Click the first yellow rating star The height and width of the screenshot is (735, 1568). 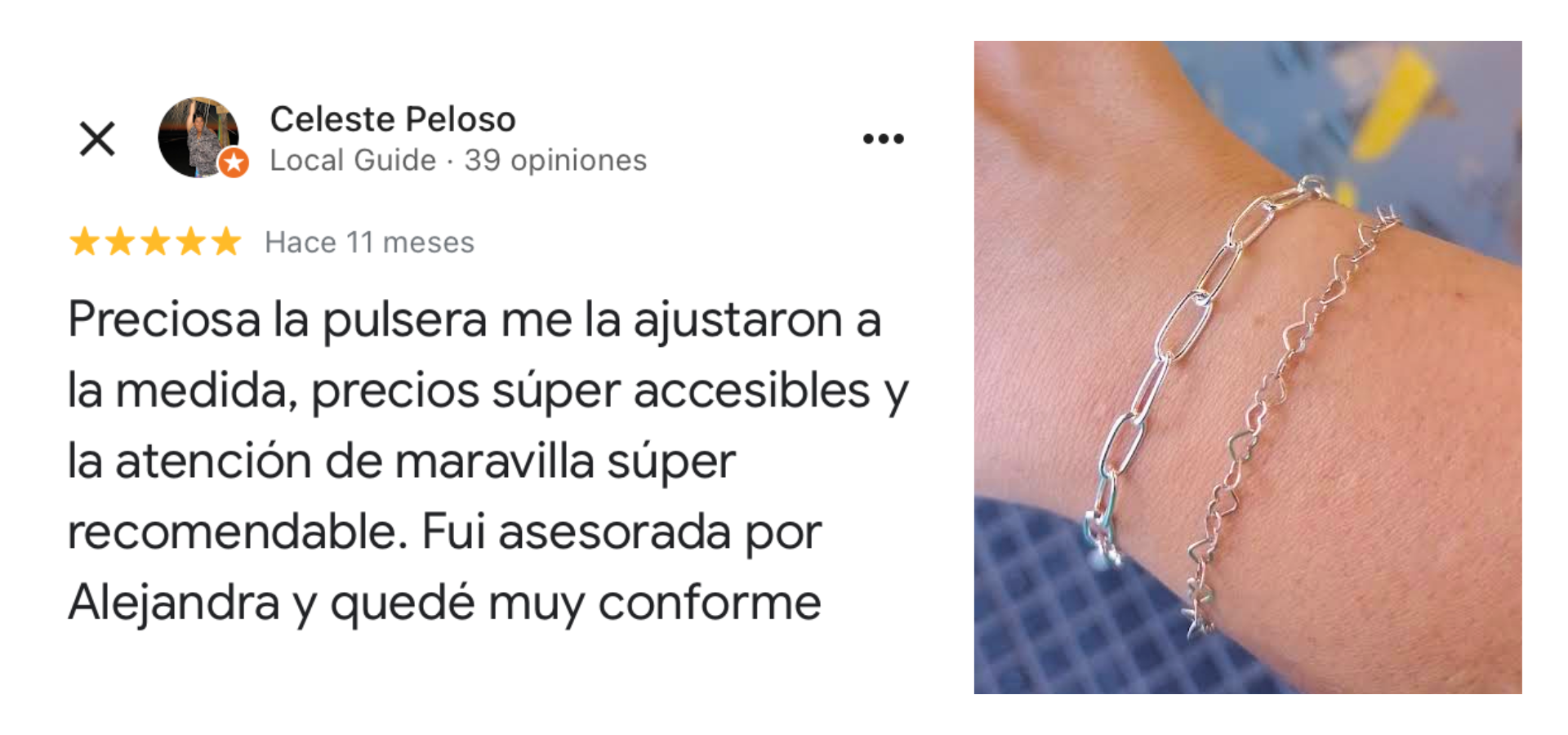tap(85, 242)
